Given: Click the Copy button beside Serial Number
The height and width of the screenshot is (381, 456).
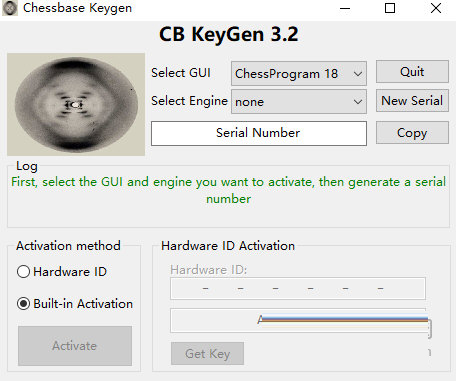Looking at the screenshot, I should (x=412, y=133).
